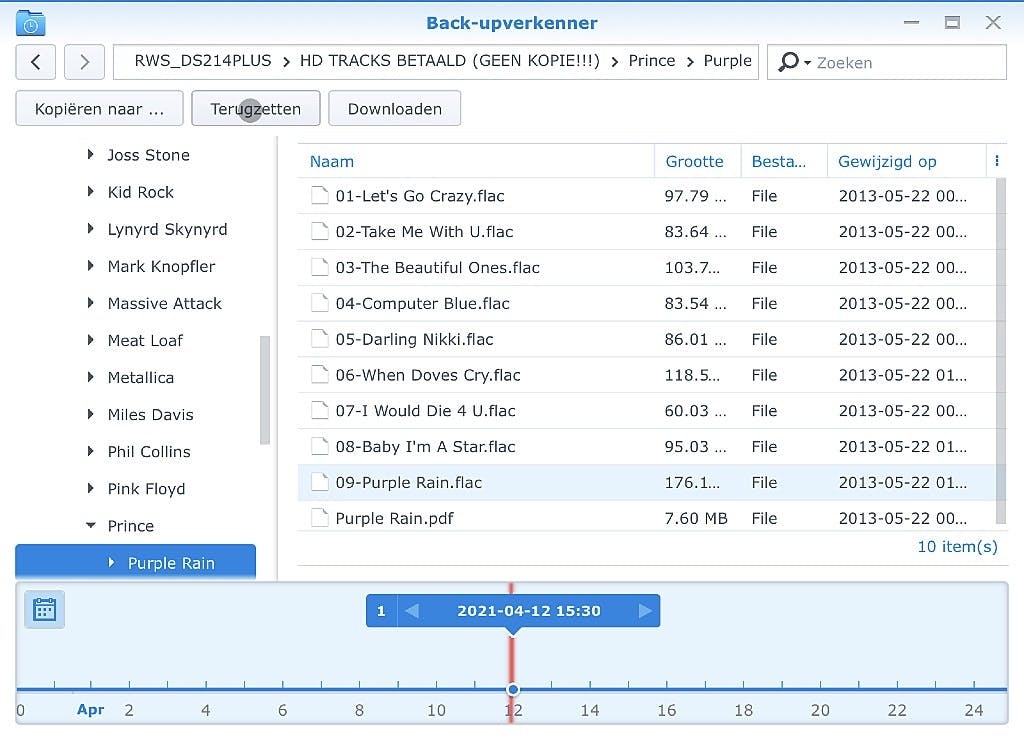This screenshot has height=740, width=1024.
Task: Click the Apr month label on timeline
Action: (90, 709)
